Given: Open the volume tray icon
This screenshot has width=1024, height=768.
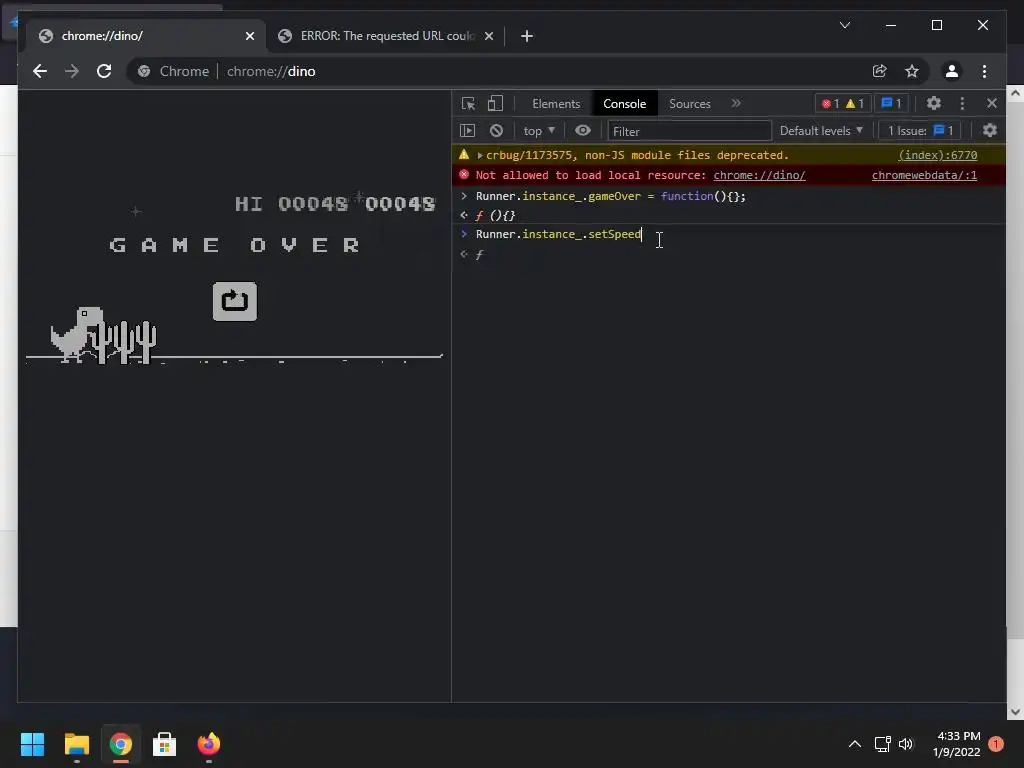Looking at the screenshot, I should (906, 744).
